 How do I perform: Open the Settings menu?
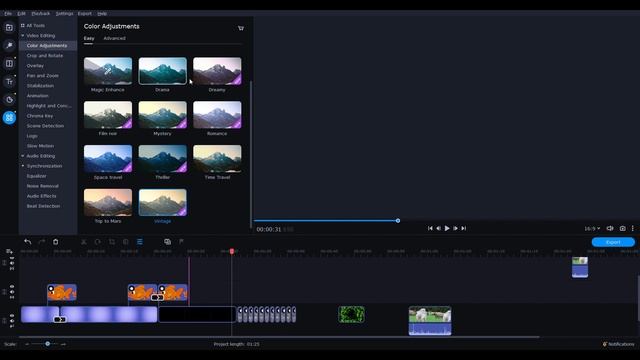pyautogui.click(x=64, y=13)
